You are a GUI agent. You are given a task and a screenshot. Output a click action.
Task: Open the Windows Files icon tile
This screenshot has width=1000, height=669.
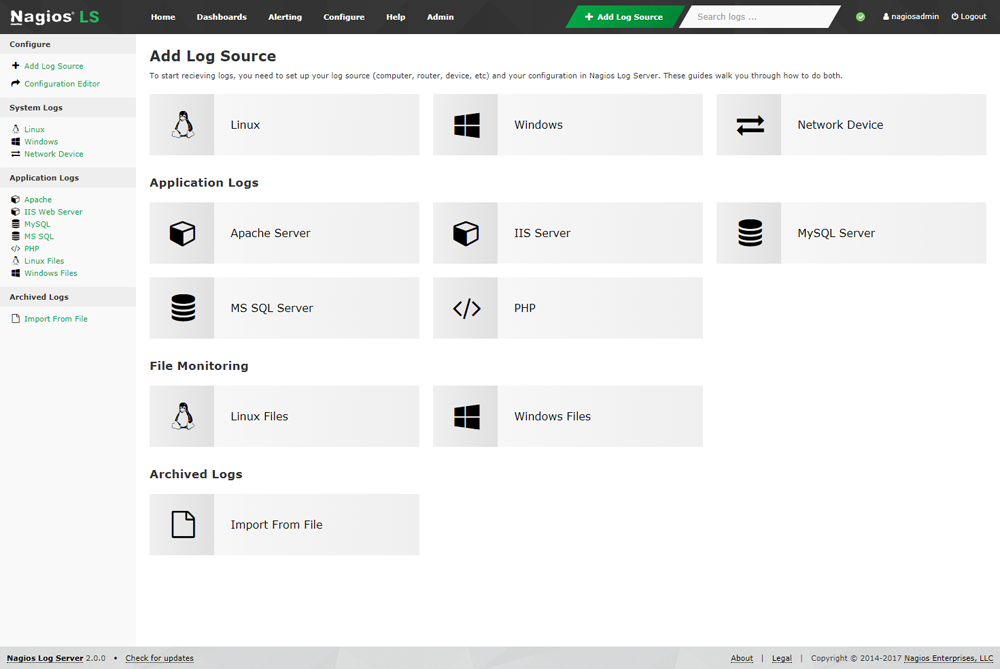(466, 416)
